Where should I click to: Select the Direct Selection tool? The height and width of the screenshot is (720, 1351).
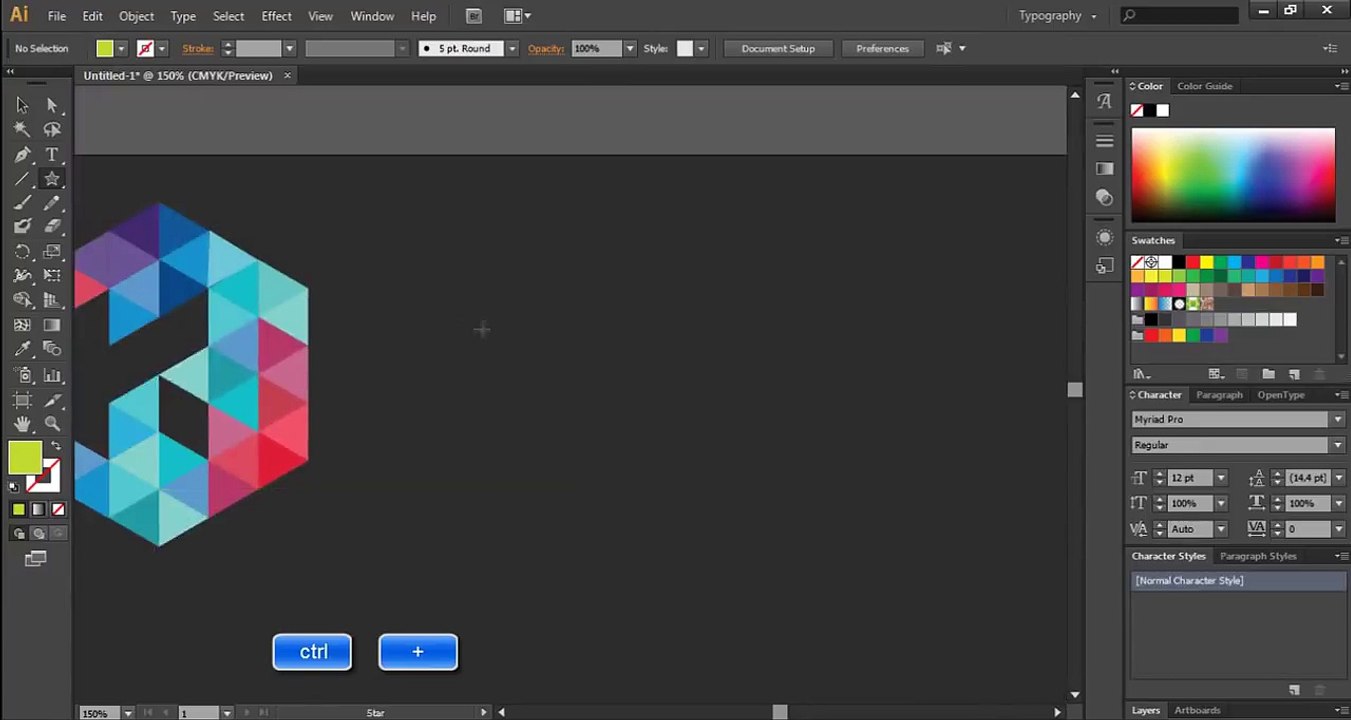pyautogui.click(x=52, y=105)
